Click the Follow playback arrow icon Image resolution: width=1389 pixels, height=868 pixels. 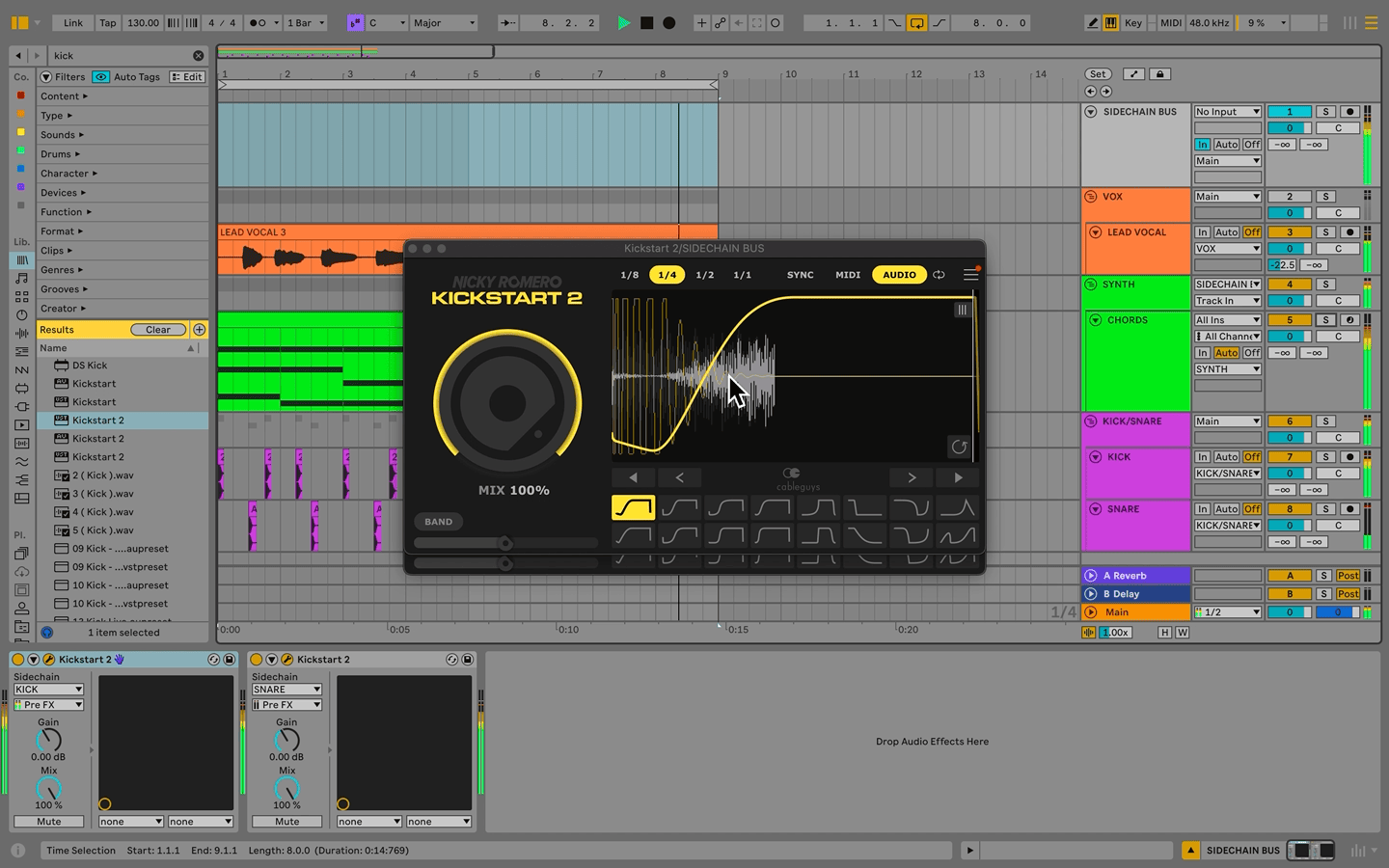click(506, 22)
